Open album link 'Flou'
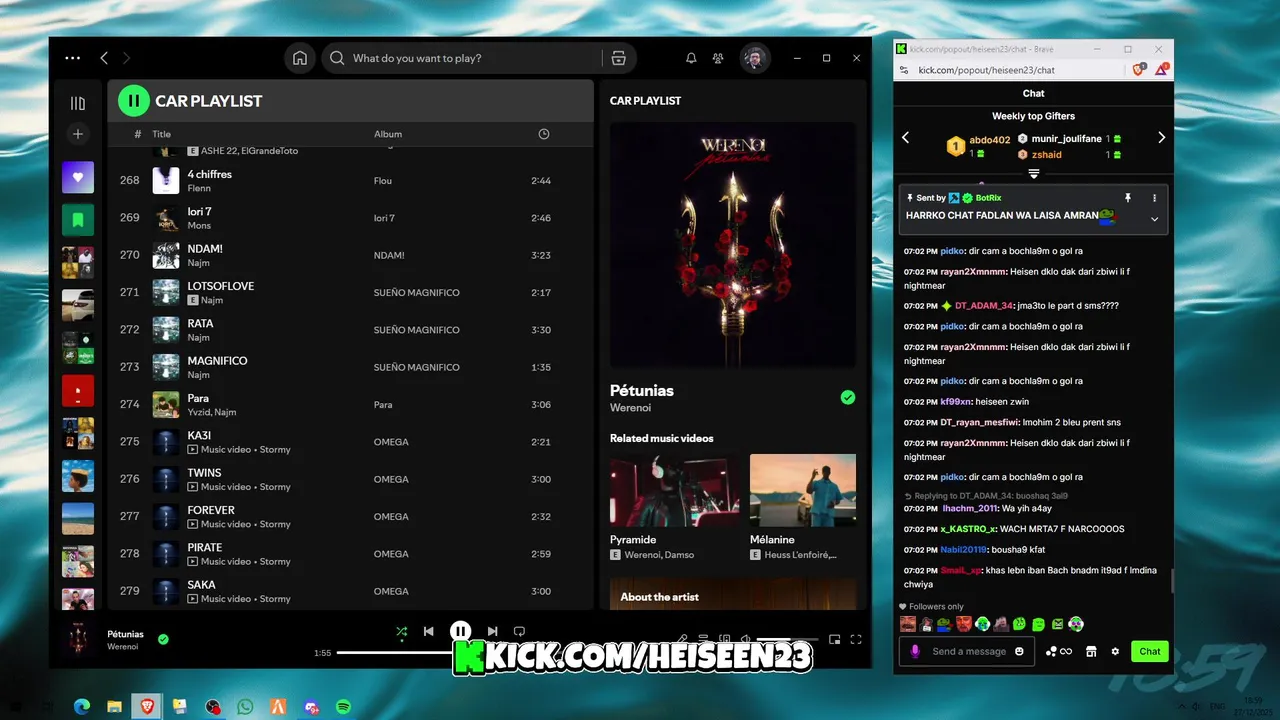 pos(383,181)
